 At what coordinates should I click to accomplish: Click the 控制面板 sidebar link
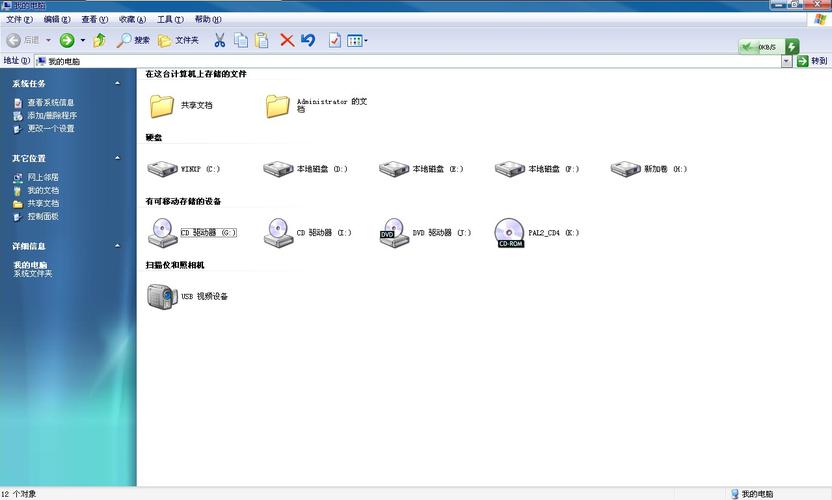click(x=43, y=216)
